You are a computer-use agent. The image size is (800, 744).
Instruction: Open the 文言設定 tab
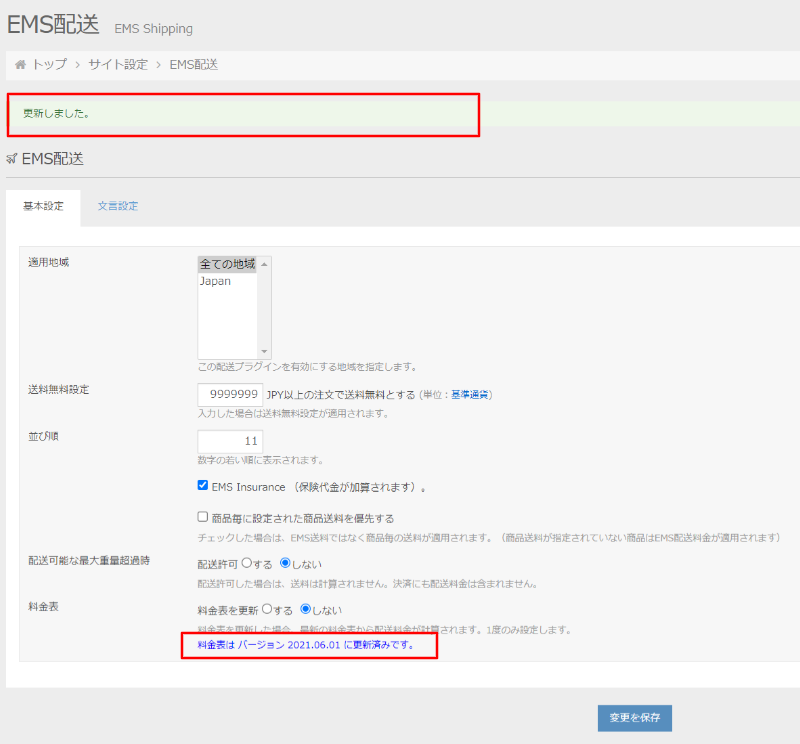(x=118, y=206)
